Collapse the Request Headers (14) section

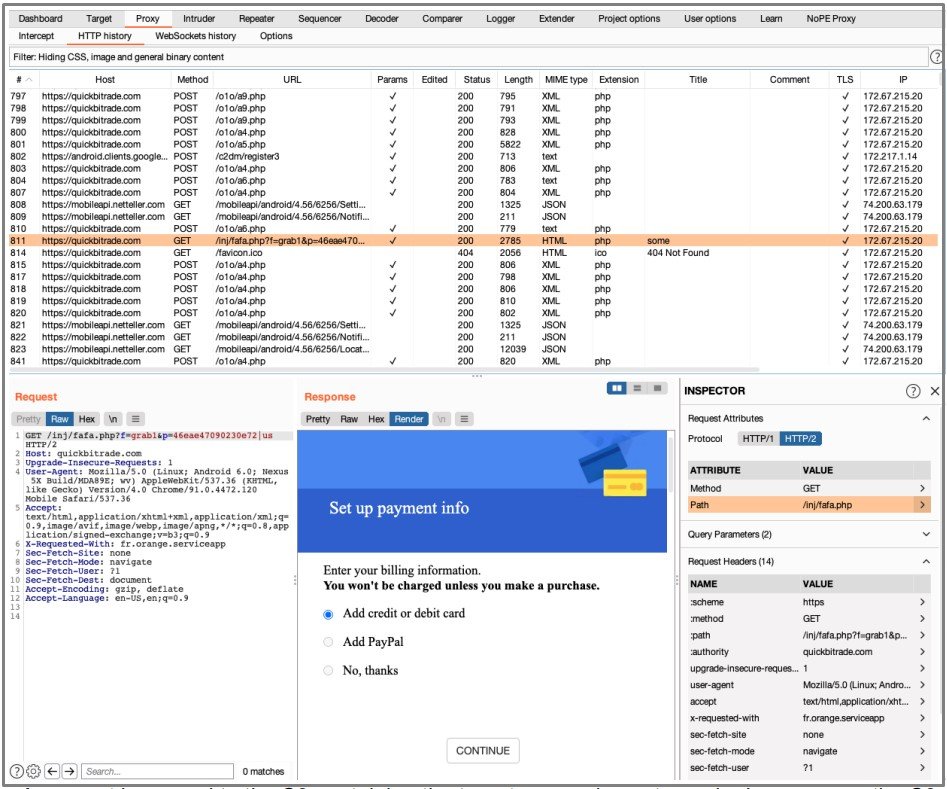click(925, 562)
